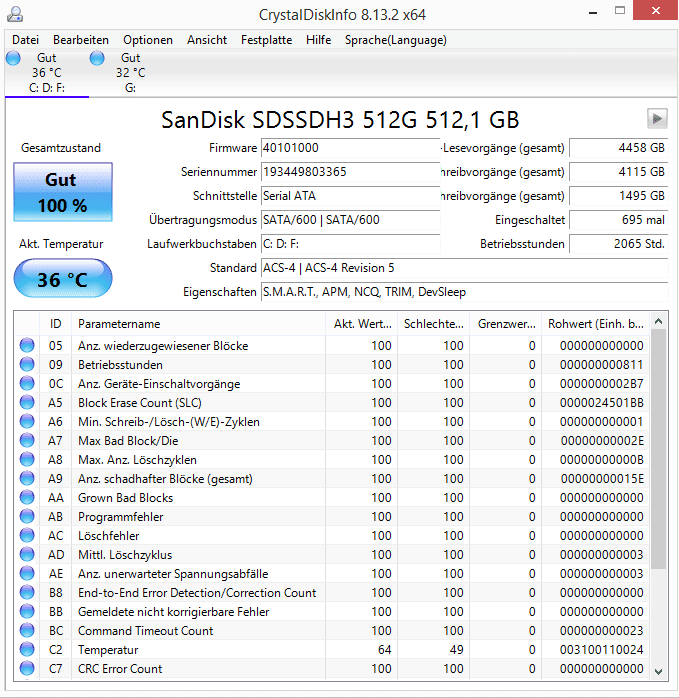
Task: Click the 4458 GB total reads value
Action: [618, 148]
